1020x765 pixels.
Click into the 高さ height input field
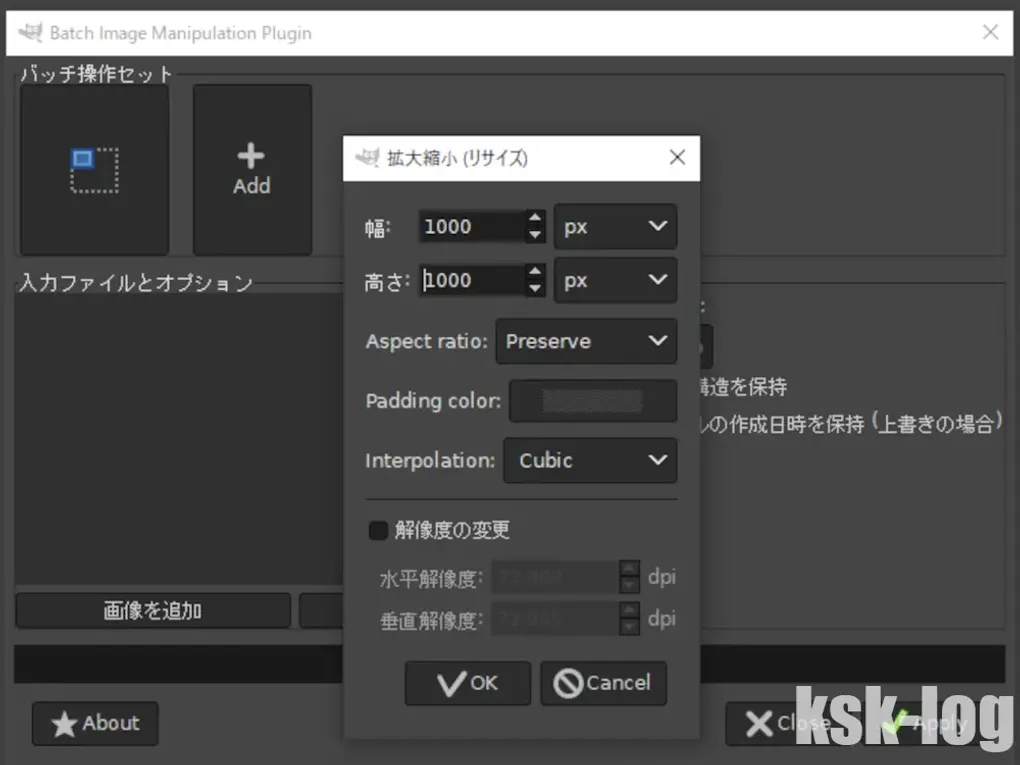470,281
